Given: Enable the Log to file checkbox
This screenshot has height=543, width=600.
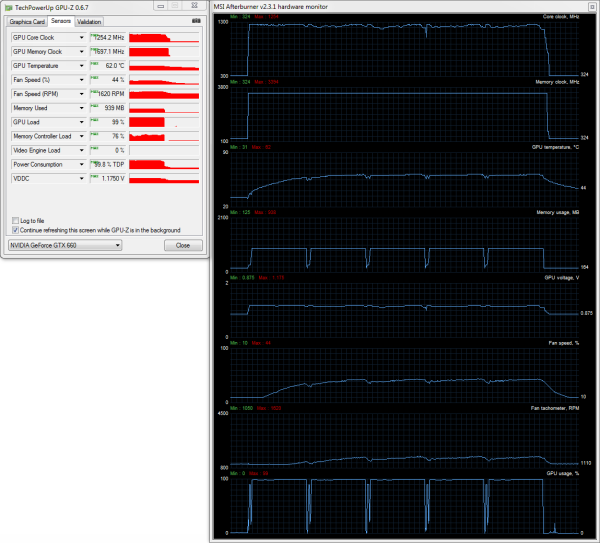Looking at the screenshot, I should click(15, 220).
